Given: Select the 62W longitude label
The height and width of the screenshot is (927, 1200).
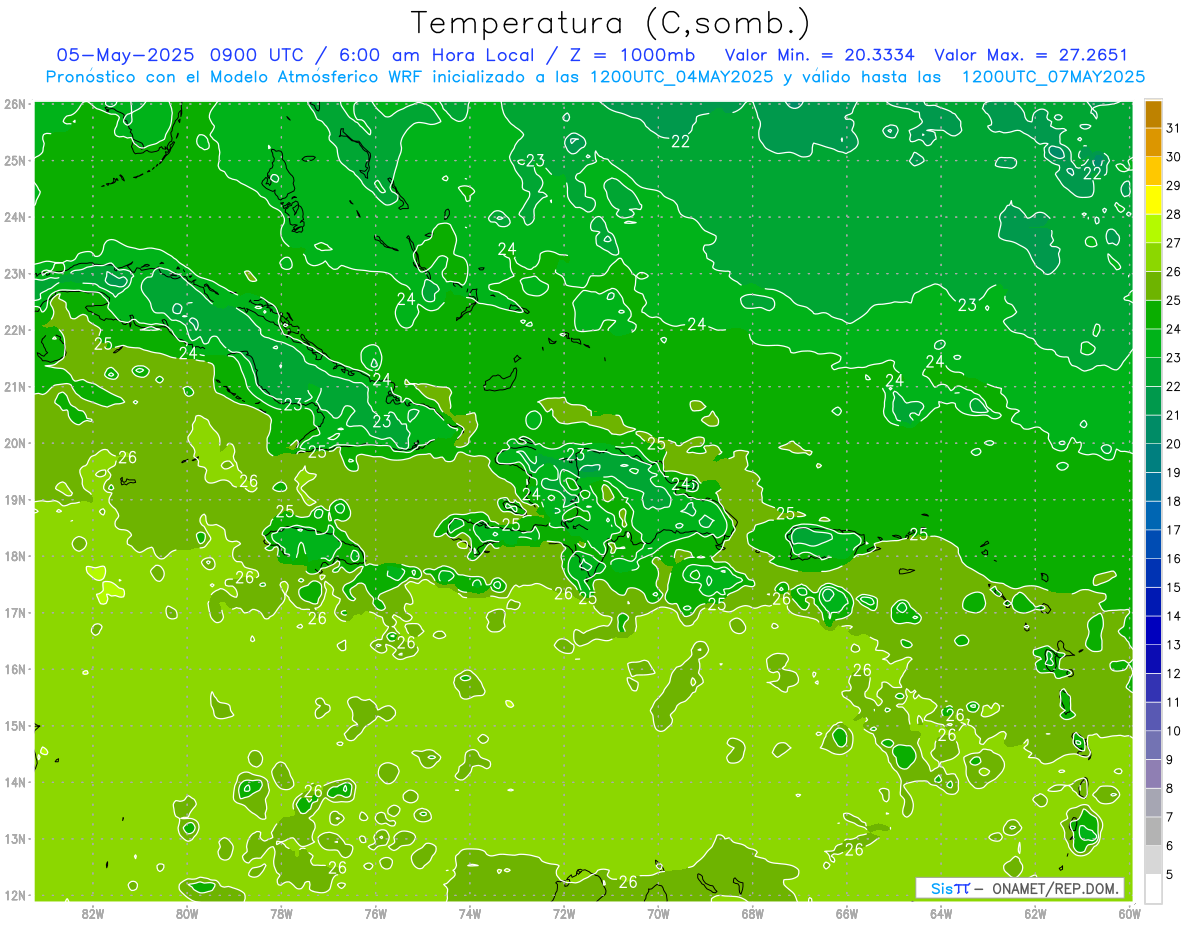Looking at the screenshot, I should pyautogui.click(x=1035, y=913).
